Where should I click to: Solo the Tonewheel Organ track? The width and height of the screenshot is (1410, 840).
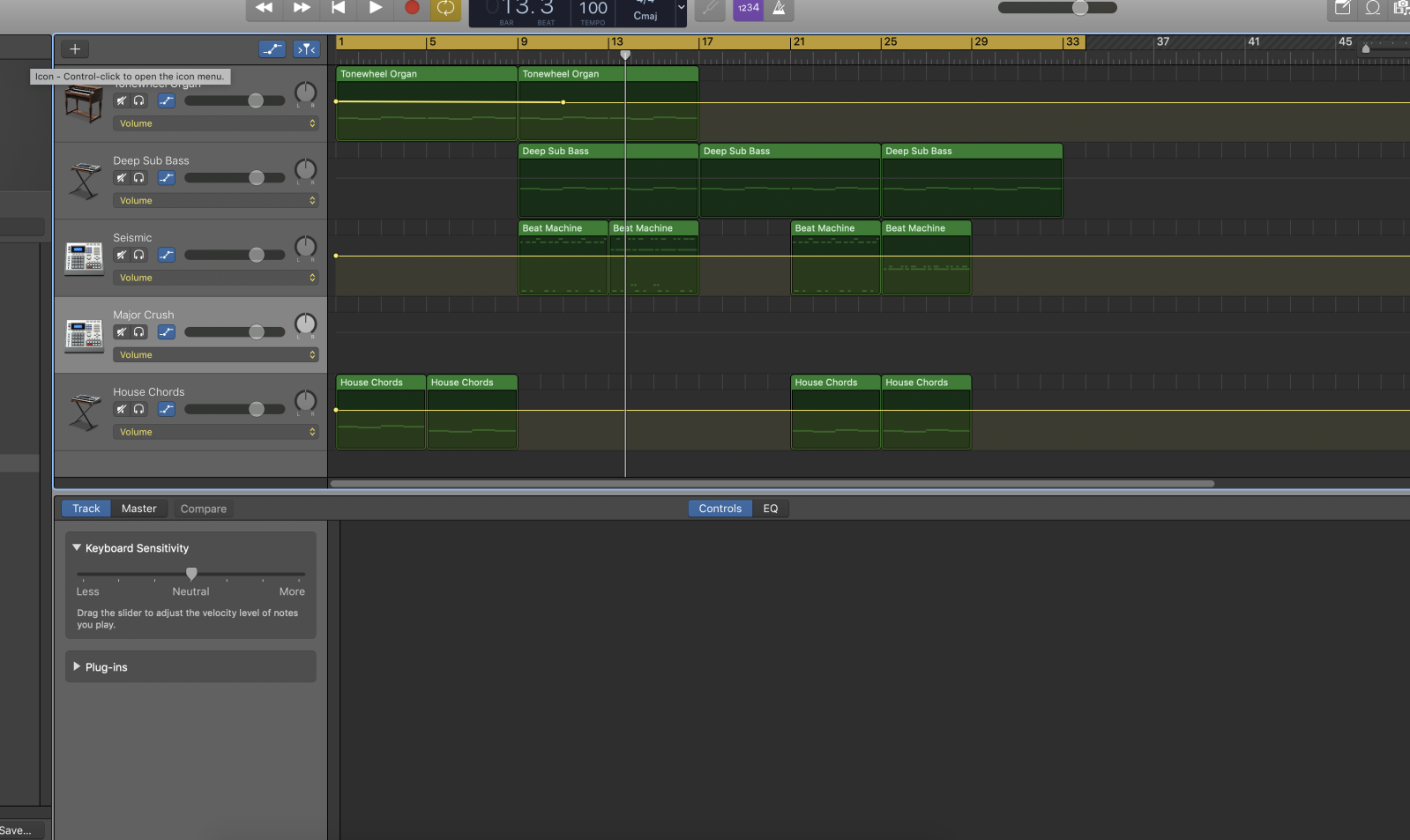tap(138, 100)
